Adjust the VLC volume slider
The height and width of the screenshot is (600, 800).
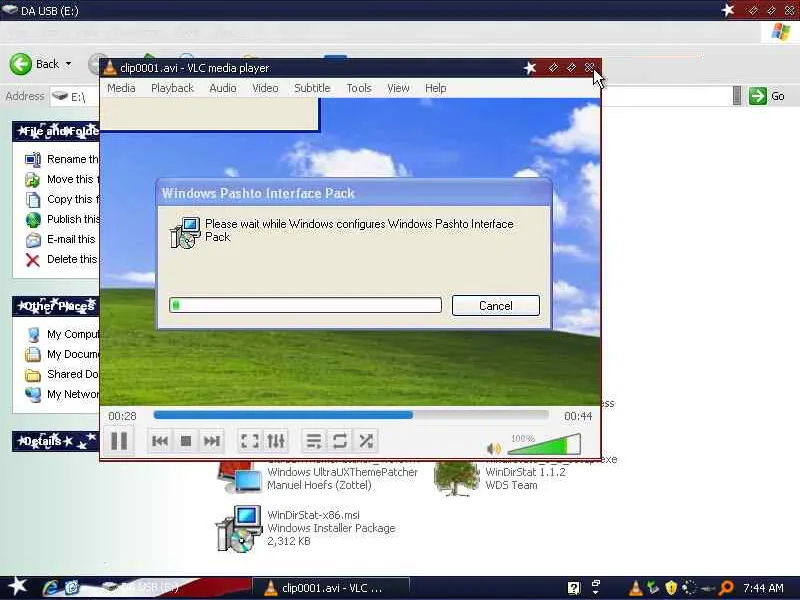click(544, 444)
